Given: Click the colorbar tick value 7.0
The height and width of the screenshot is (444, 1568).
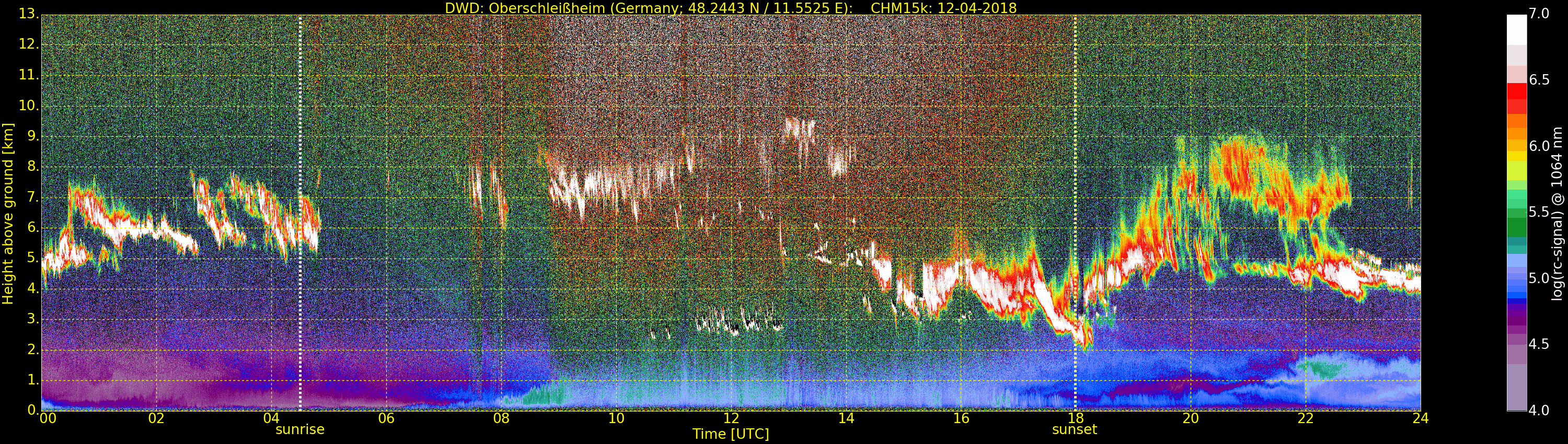Looking at the screenshot, I should tap(1539, 14).
